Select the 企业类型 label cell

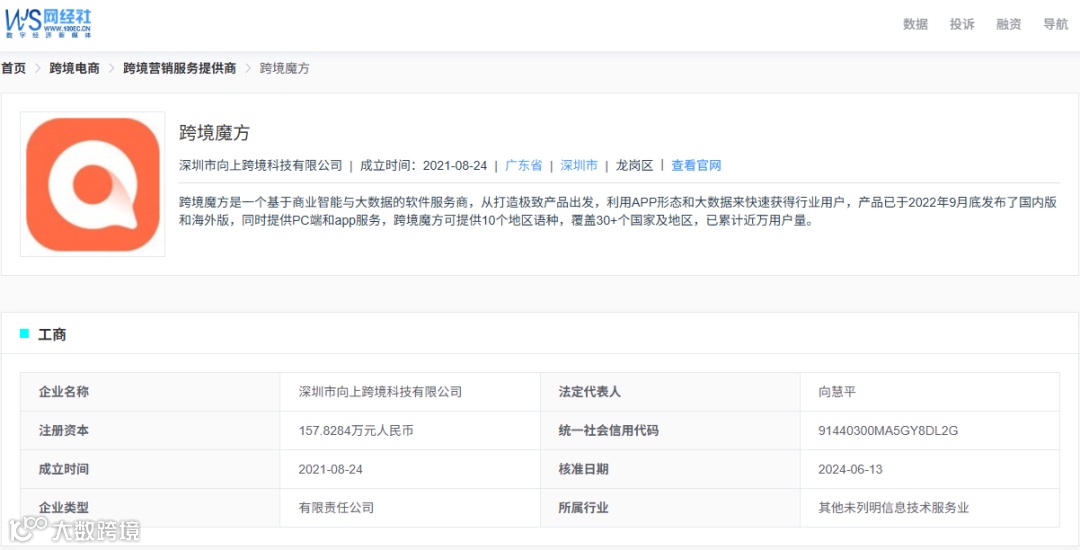pyautogui.click(x=150, y=508)
